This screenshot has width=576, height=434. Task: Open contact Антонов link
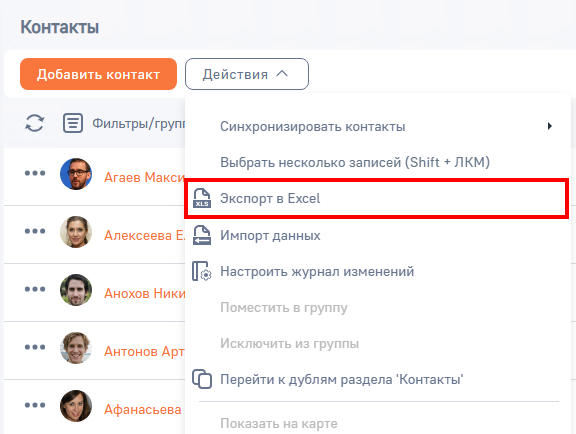click(144, 351)
